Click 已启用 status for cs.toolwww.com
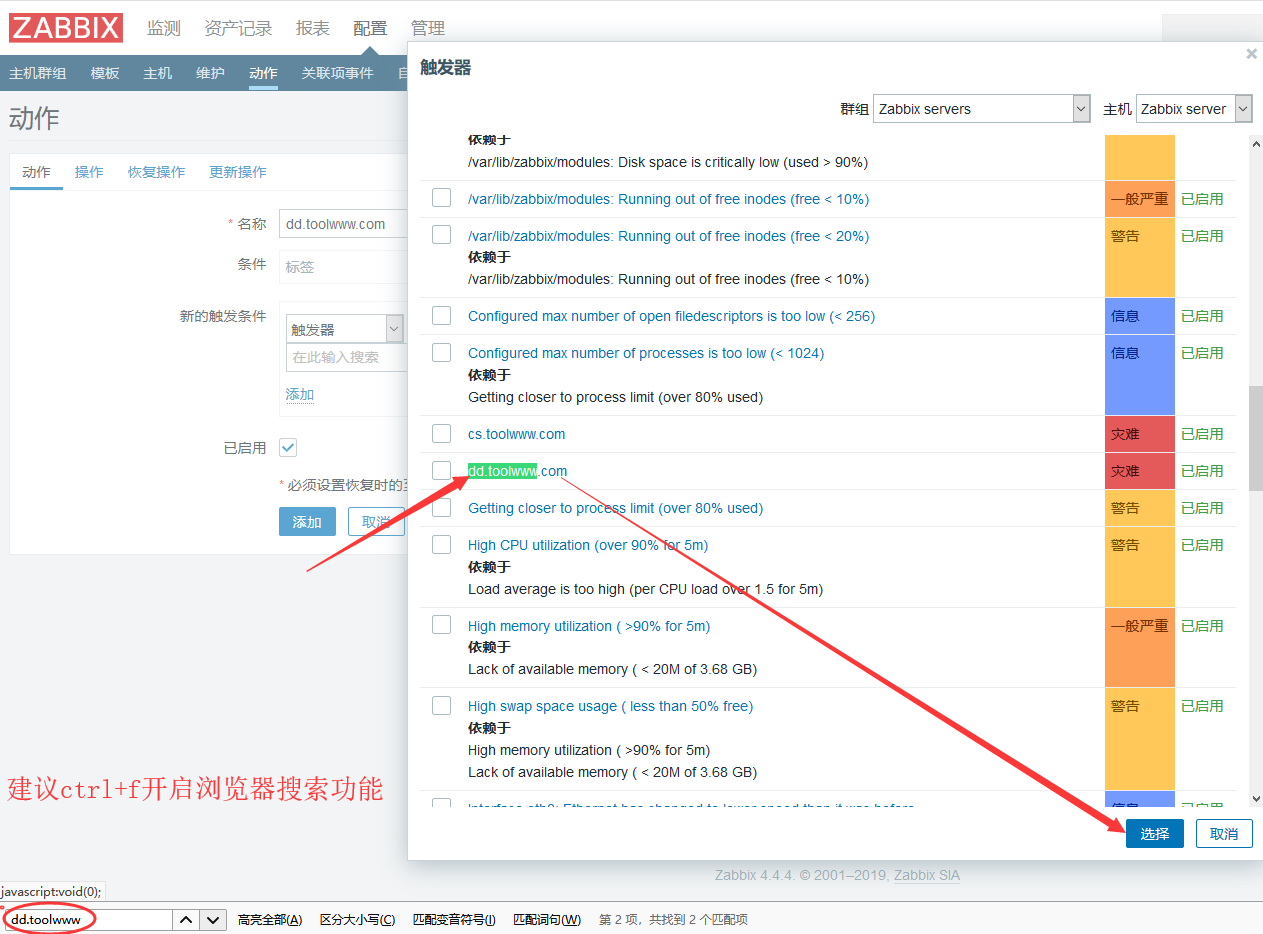The width and height of the screenshot is (1263, 934). coord(1202,434)
